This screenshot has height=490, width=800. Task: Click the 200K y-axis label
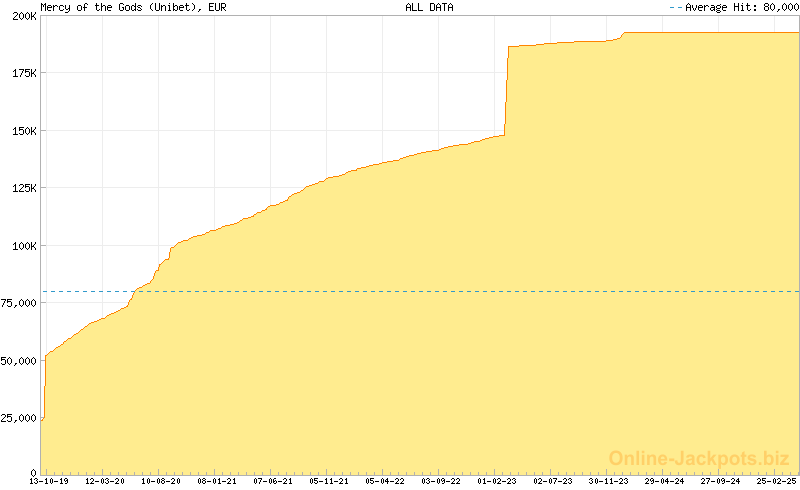(x=23, y=16)
